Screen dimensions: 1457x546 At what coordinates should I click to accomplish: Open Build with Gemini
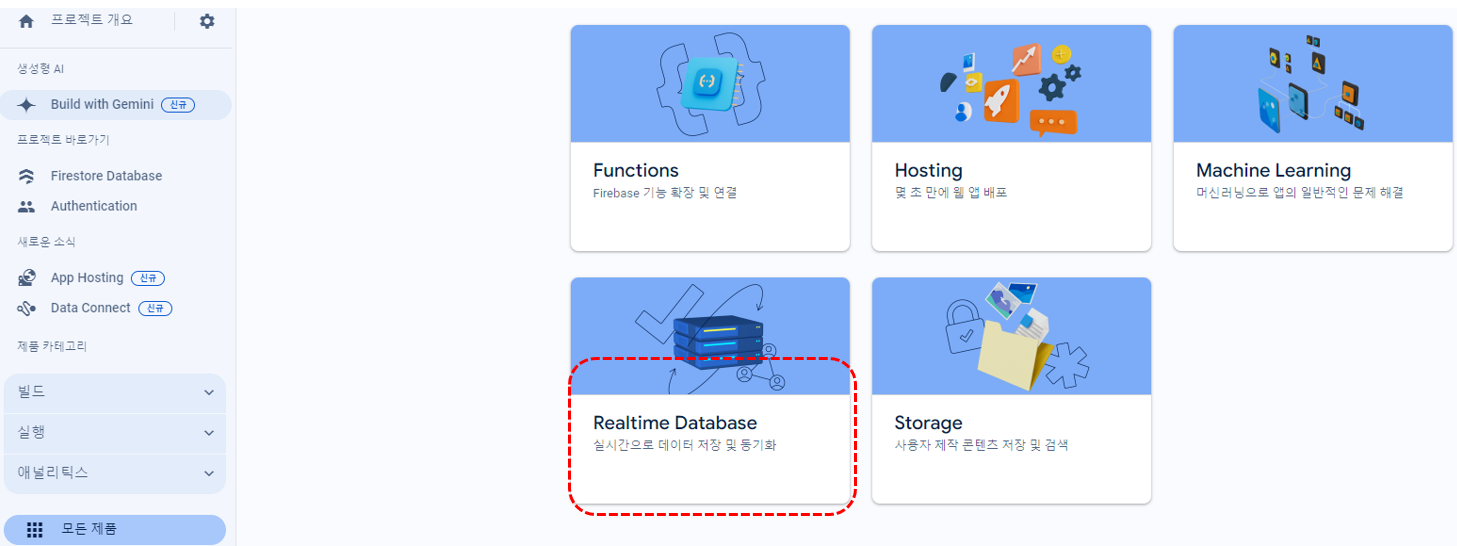coord(115,105)
